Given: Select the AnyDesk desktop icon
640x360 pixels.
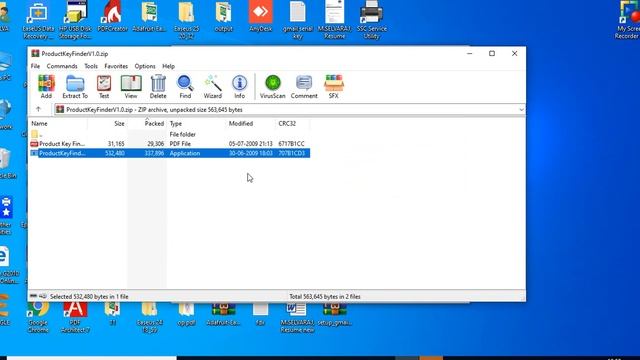Looking at the screenshot, I should (260, 17).
